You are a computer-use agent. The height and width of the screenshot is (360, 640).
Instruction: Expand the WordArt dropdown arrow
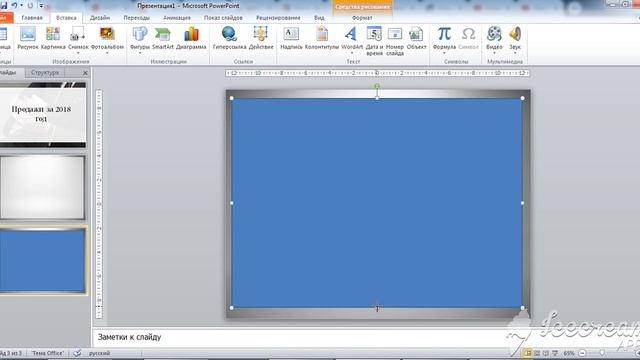pyautogui.click(x=351, y=53)
